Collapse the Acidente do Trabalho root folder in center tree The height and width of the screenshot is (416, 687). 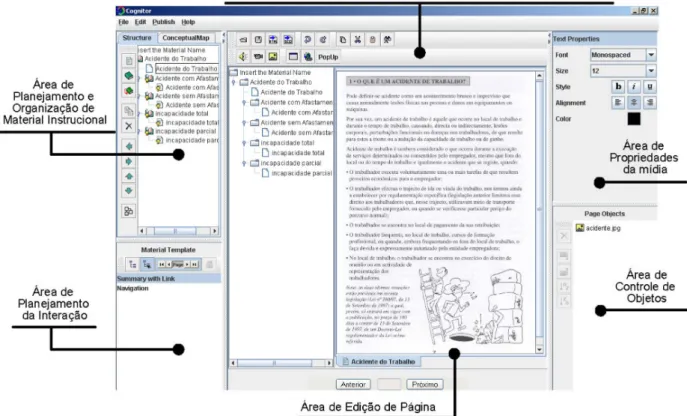coord(234,82)
